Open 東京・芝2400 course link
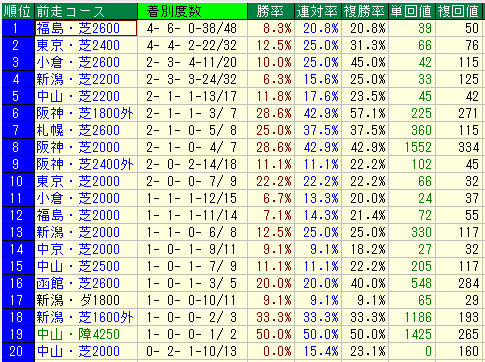Image resolution: width=485 pixels, height=362 pixels. click(78, 45)
